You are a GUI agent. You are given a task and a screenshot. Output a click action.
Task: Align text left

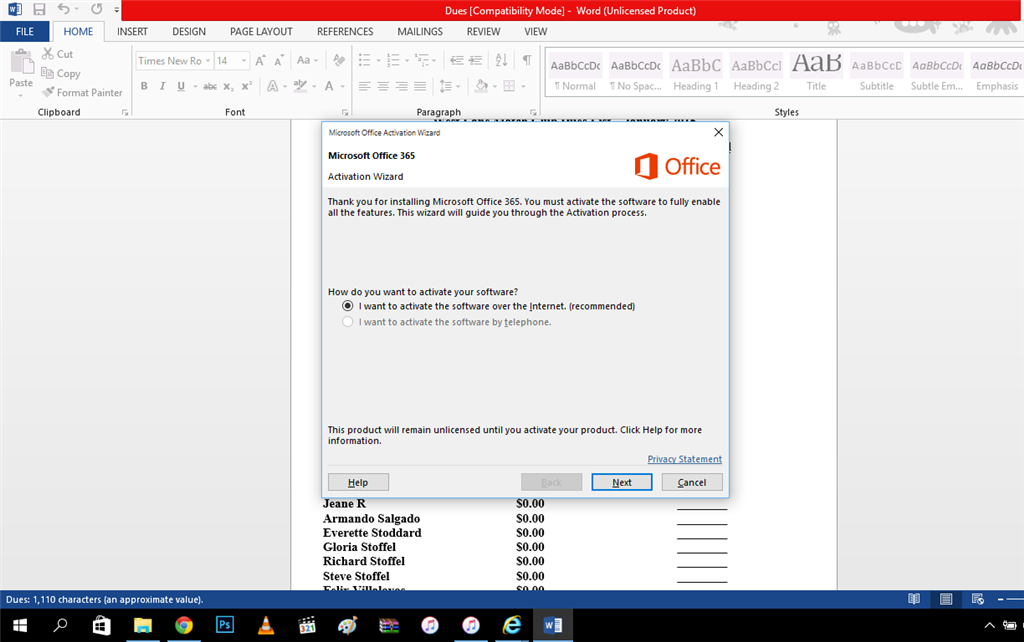coord(364,86)
